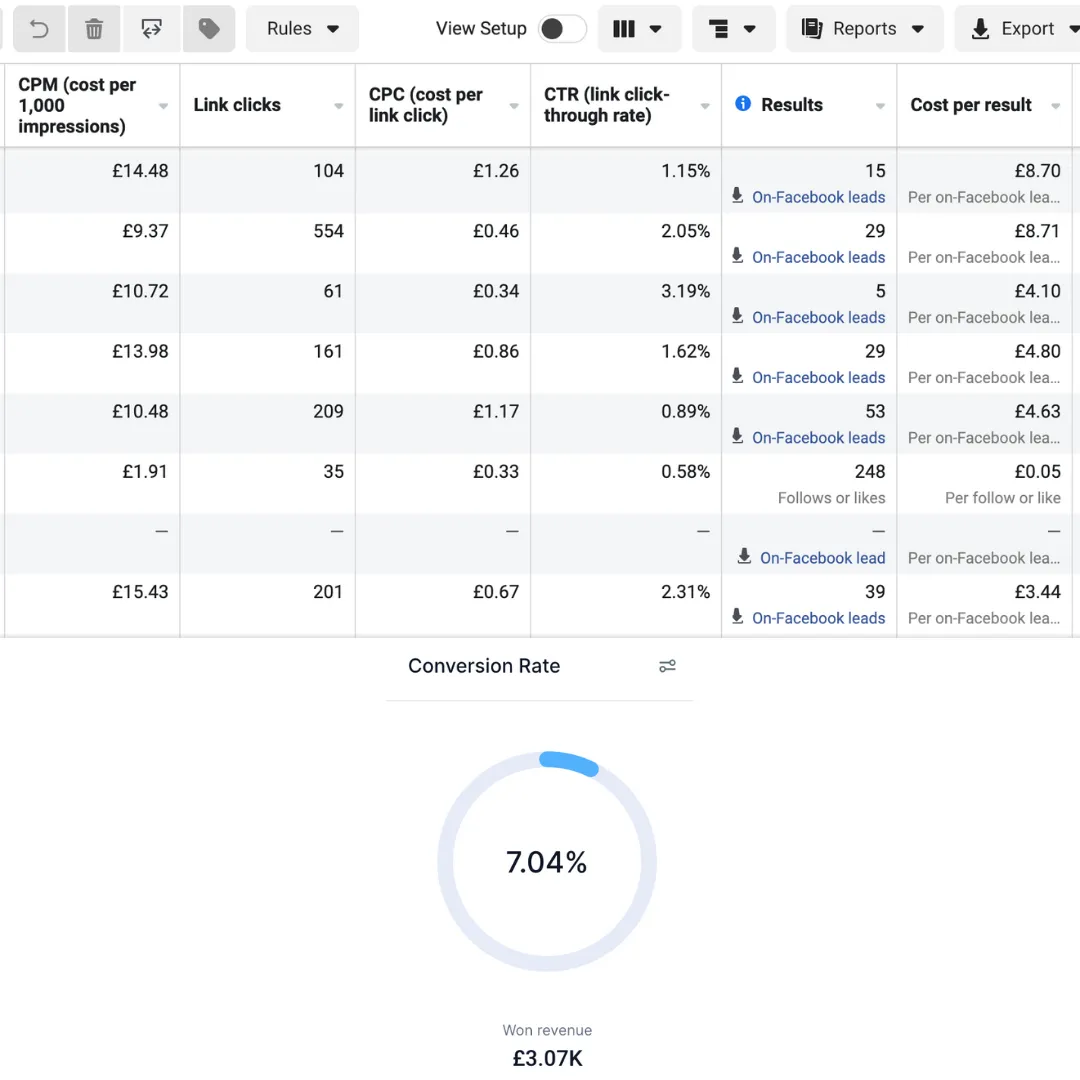Viewport: 1080px width, 1080px height.
Task: Open On-Facebook leads link with 39 results
Action: click(818, 619)
